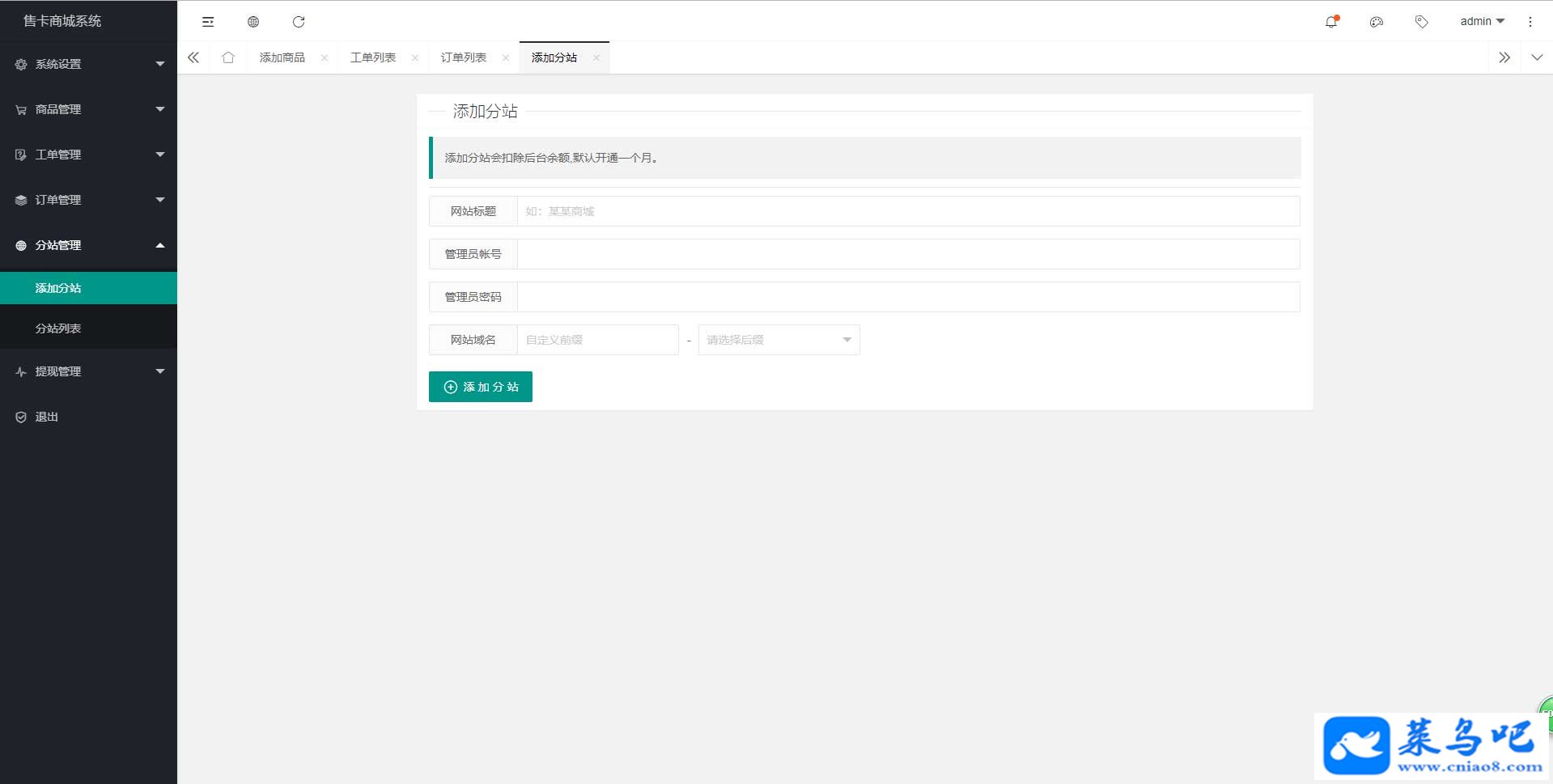The height and width of the screenshot is (784, 1553).
Task: Go to home tab via house icon
Action: coord(228,57)
